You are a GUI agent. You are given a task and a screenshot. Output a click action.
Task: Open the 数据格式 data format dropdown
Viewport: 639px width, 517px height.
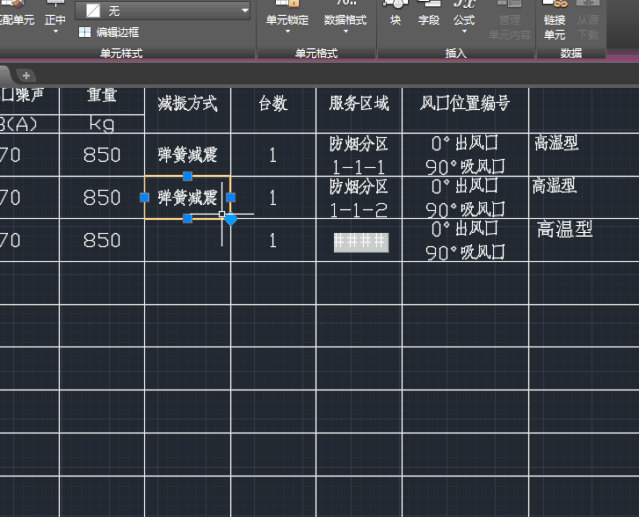click(345, 17)
